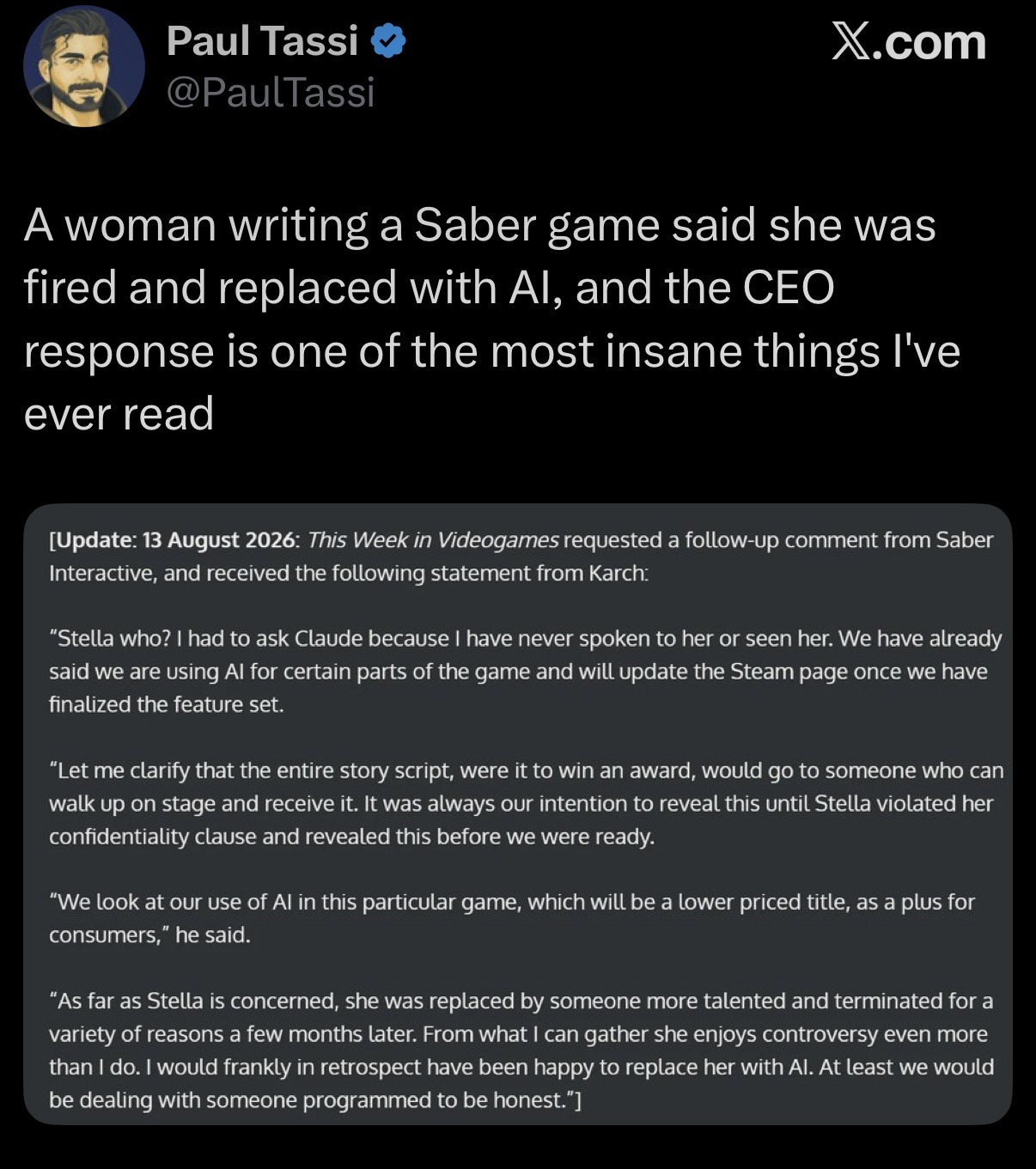Click the word 'CEO' in the tweet
The width and height of the screenshot is (1036, 1169).
(x=788, y=288)
